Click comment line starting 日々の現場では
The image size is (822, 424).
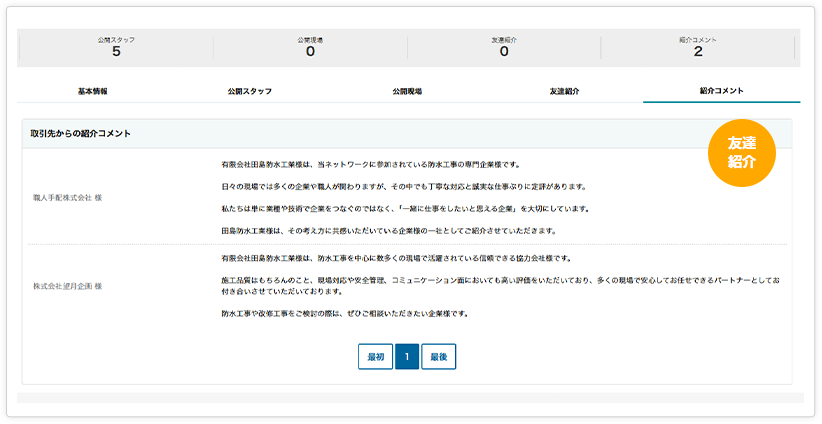point(404,187)
